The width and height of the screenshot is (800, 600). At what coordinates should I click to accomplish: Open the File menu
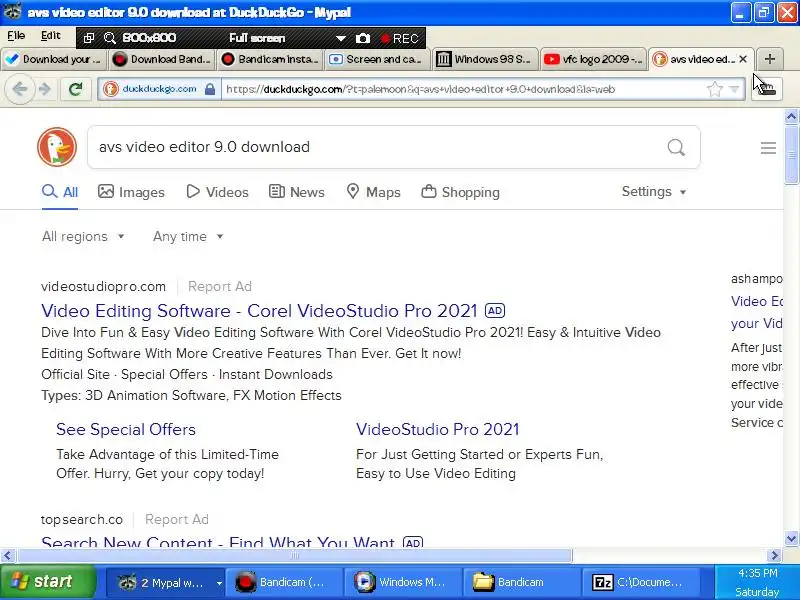click(x=16, y=35)
